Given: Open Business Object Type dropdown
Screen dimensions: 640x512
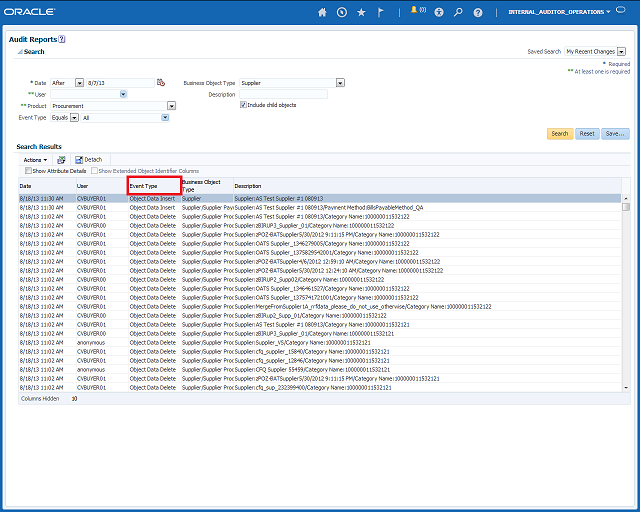Looking at the screenshot, I should coord(340,83).
